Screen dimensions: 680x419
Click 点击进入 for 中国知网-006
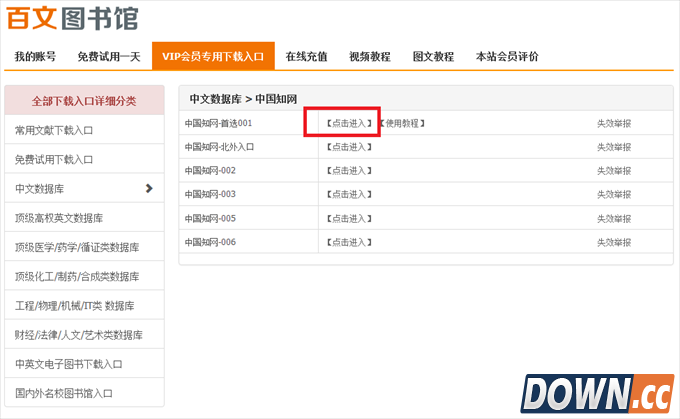tap(349, 242)
